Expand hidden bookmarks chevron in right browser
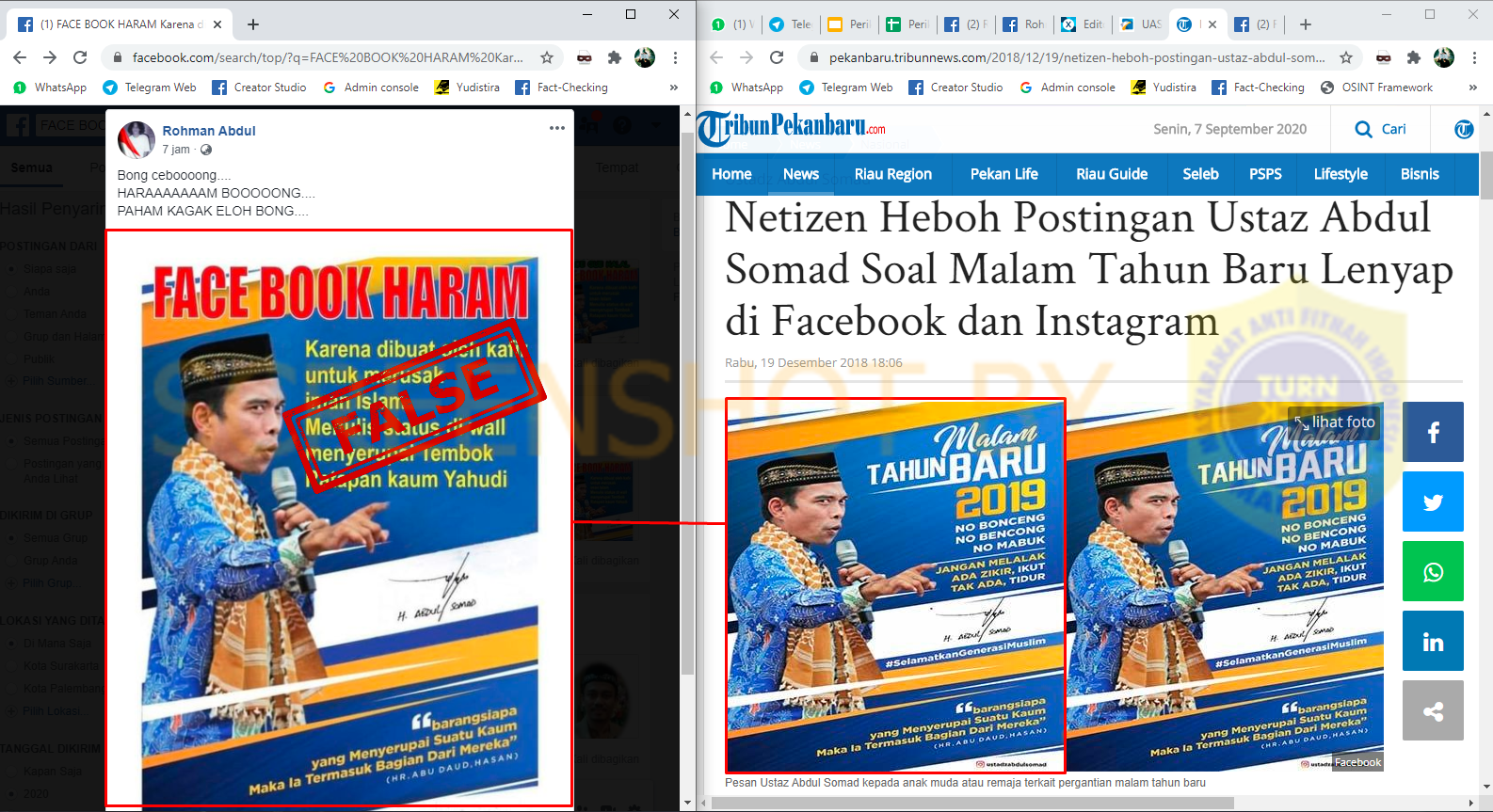 [1472, 88]
